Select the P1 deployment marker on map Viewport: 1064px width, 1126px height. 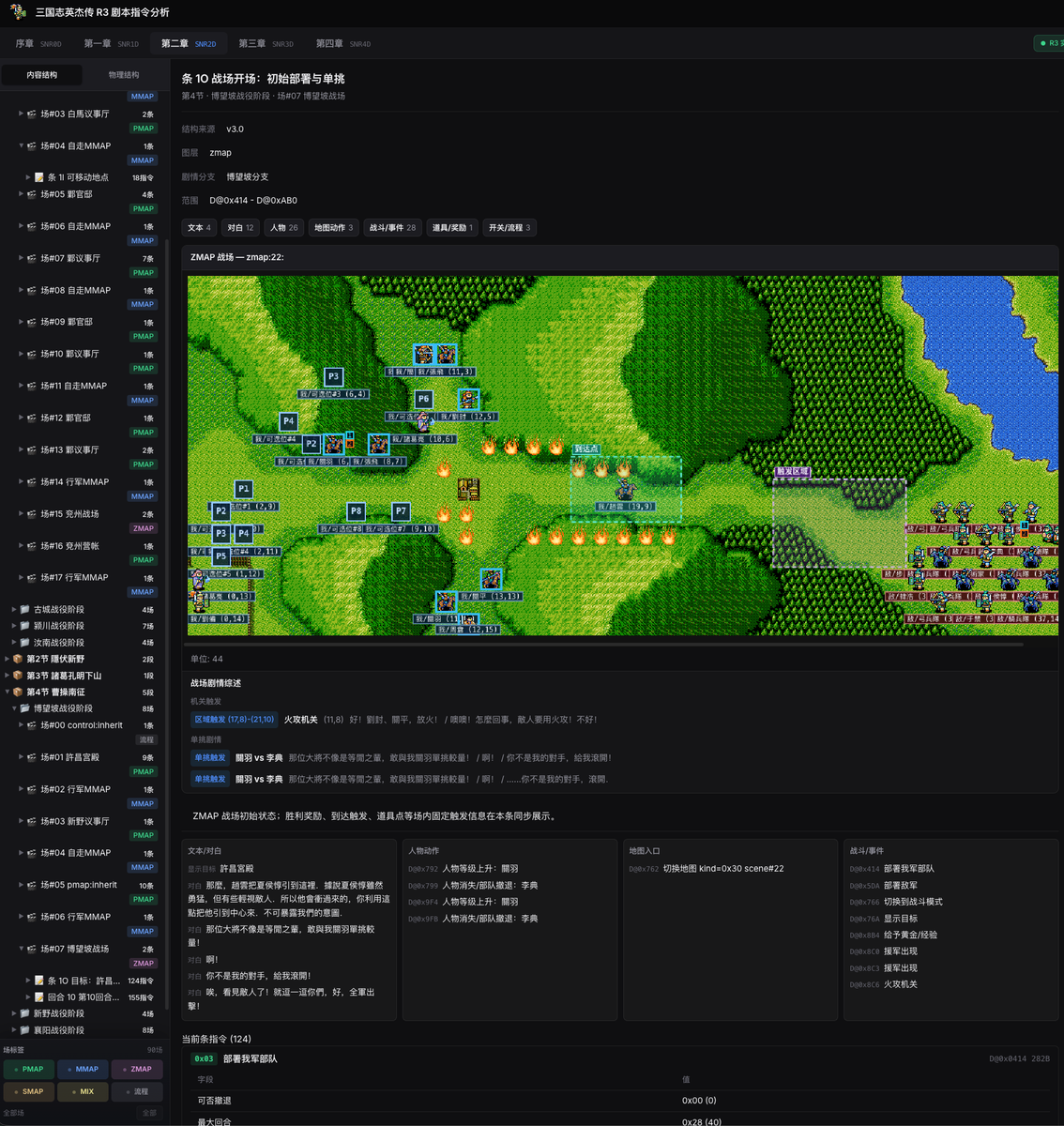pyautogui.click(x=244, y=489)
